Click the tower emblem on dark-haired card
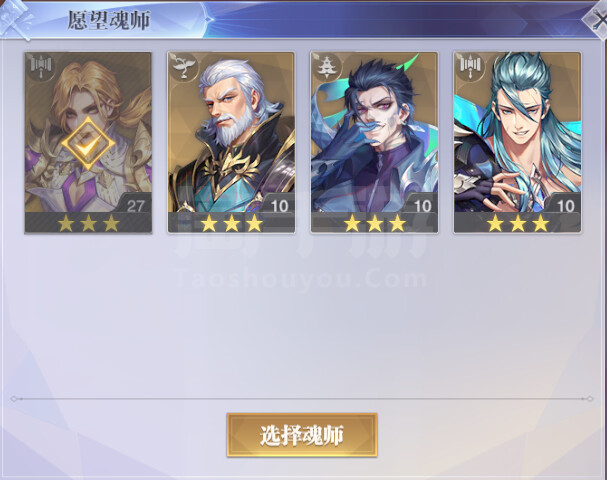The width and height of the screenshot is (607, 480). tap(326, 66)
